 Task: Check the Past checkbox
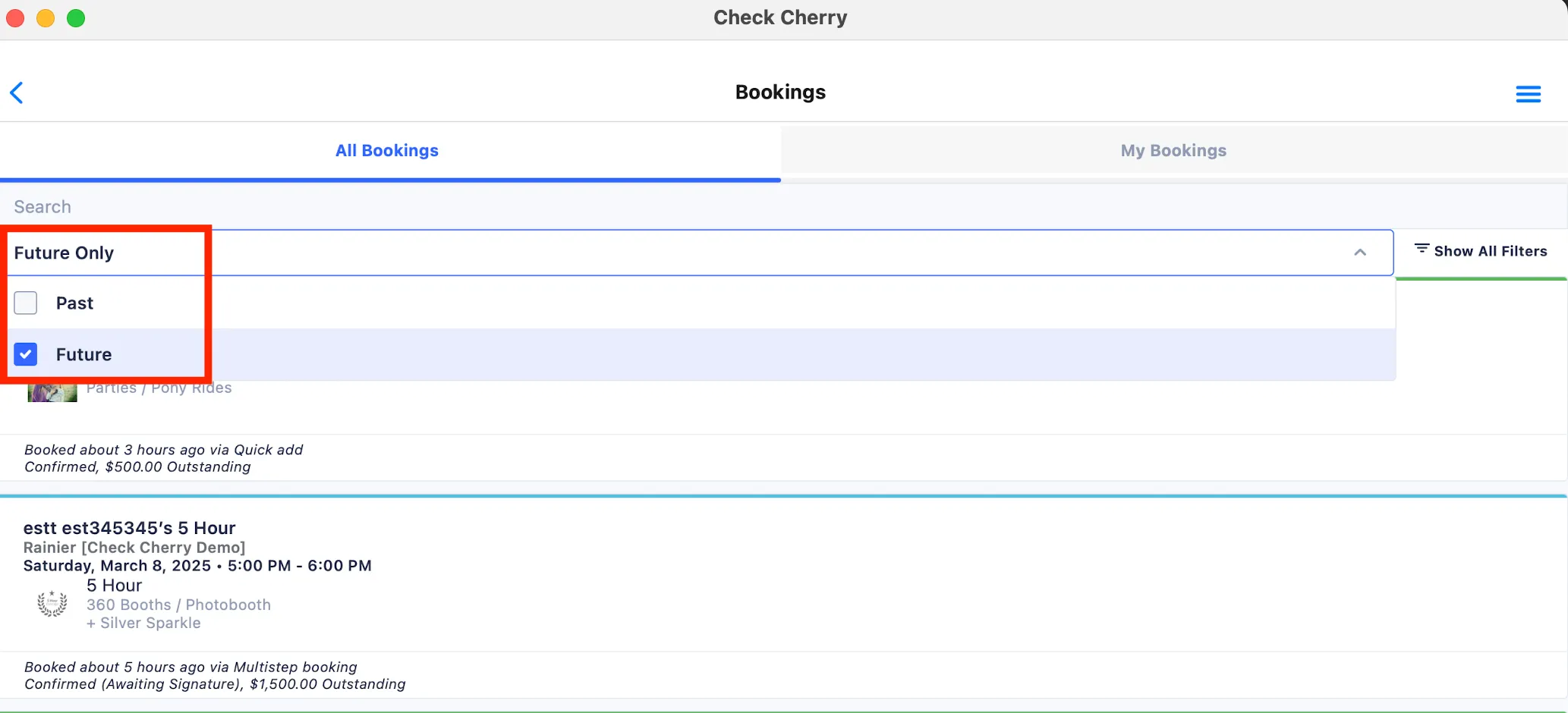(x=26, y=303)
